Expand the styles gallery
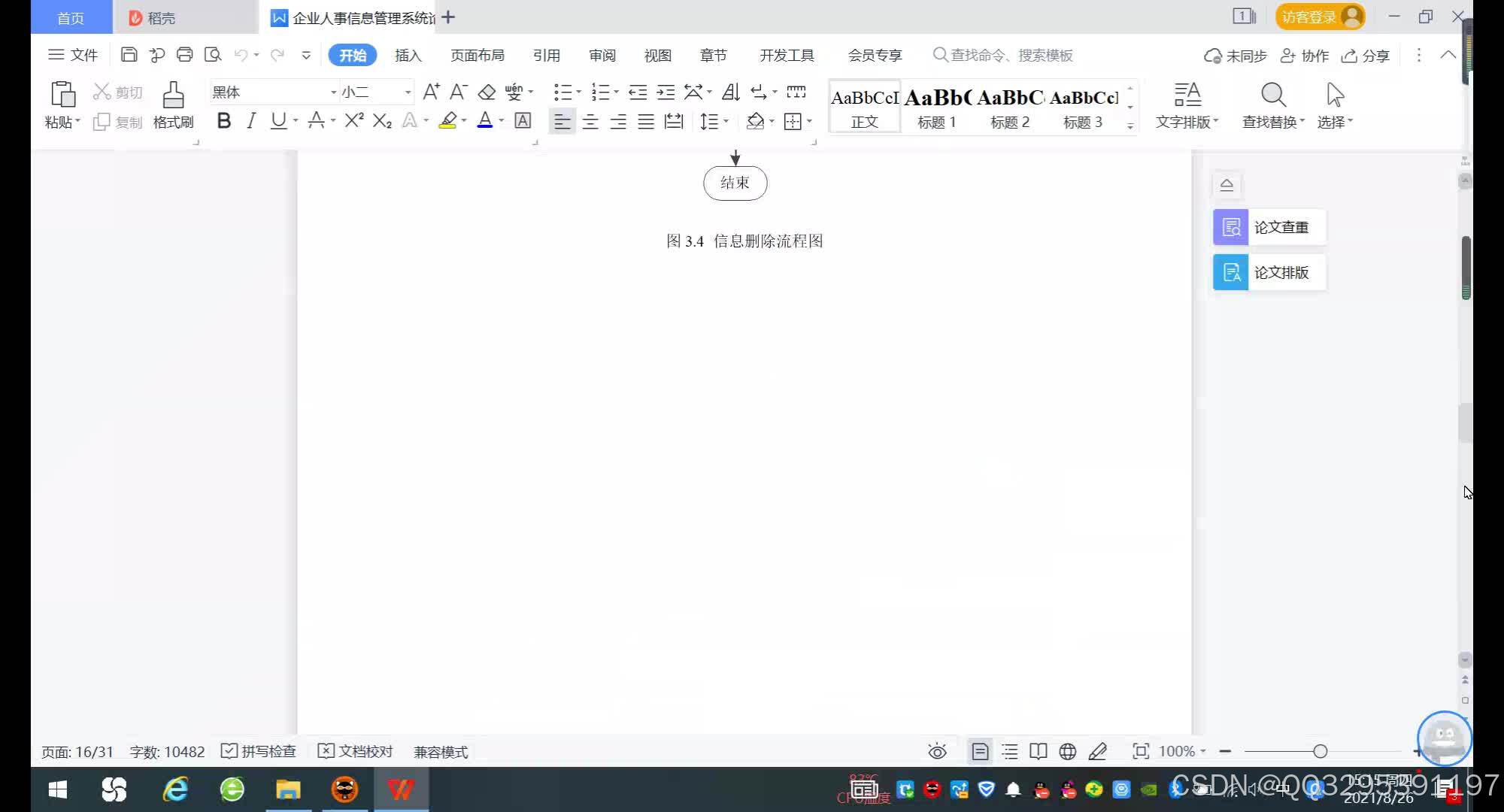Screen dimensions: 1504x812 tap(1130, 126)
